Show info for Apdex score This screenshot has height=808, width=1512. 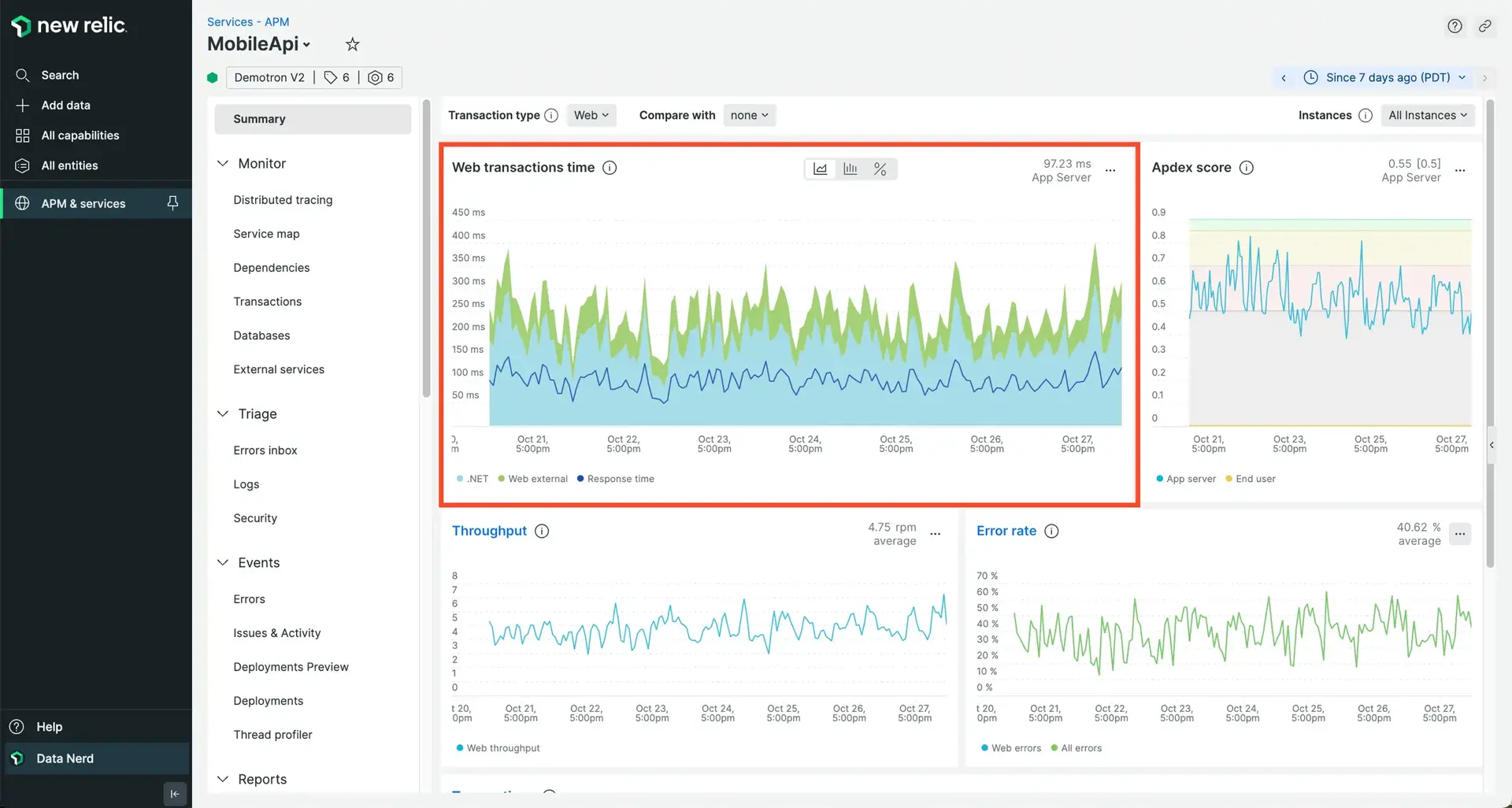pos(1247,168)
